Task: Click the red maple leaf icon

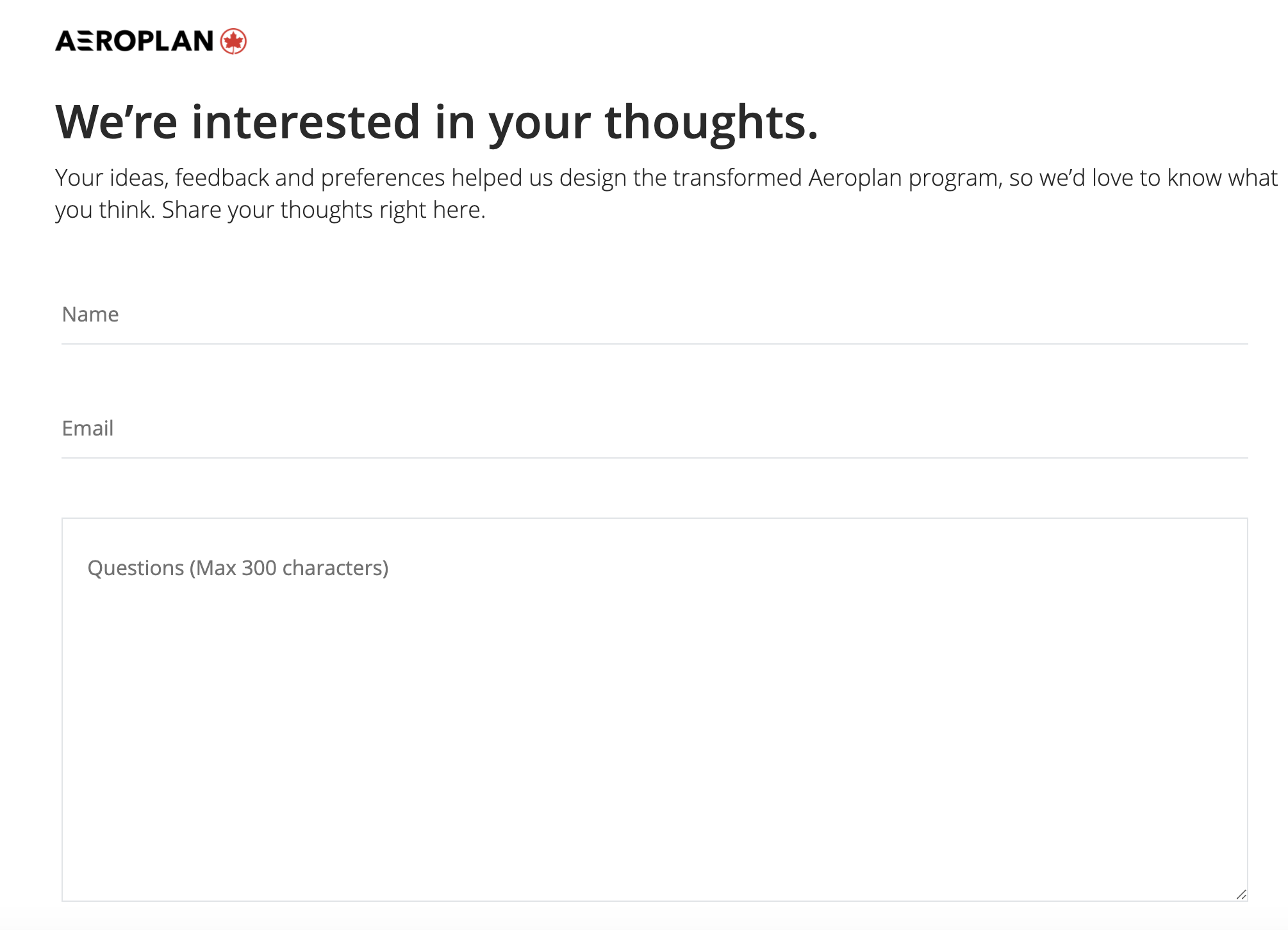Action: (x=233, y=42)
